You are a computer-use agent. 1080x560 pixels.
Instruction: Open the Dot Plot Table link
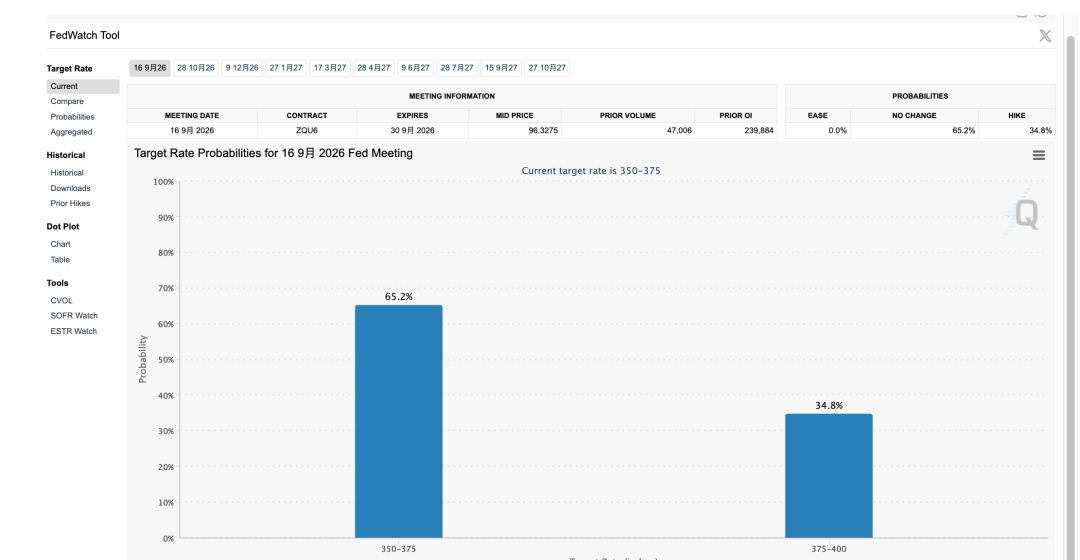(x=60, y=260)
